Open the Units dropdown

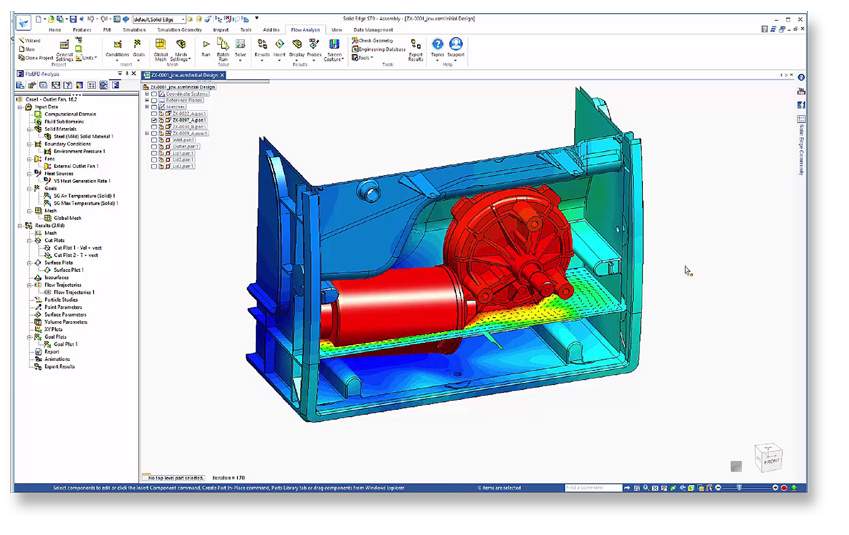coord(87,58)
